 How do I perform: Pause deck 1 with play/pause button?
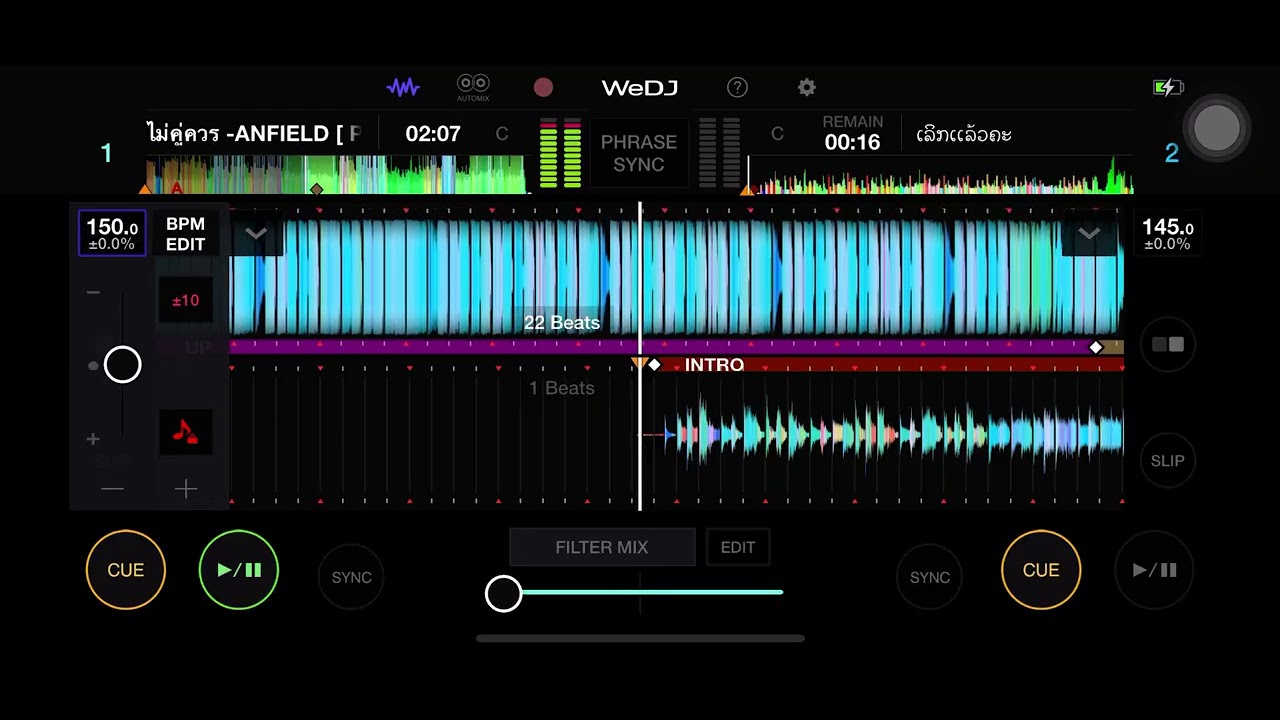point(239,570)
